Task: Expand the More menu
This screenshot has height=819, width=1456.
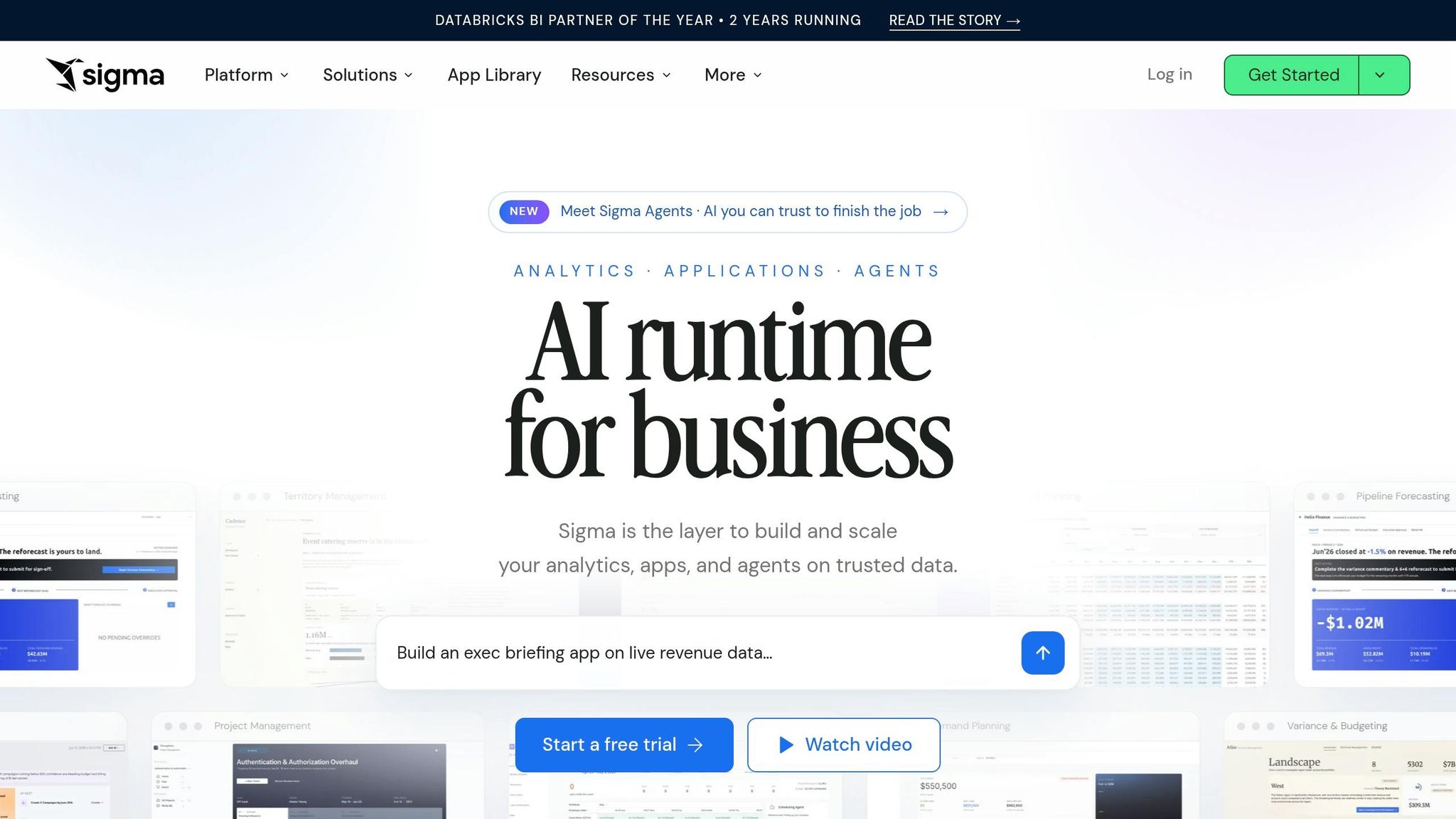Action: (733, 75)
